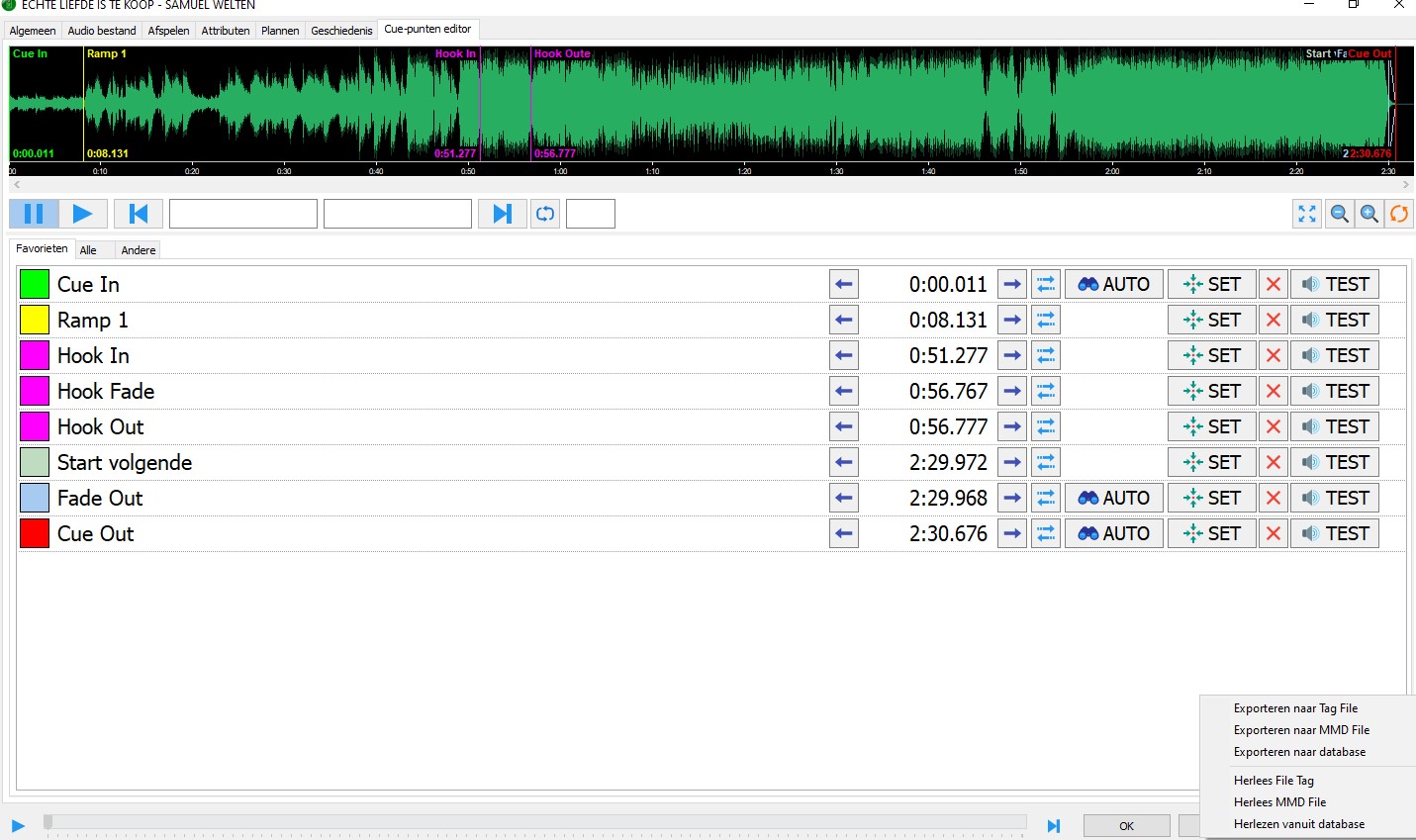1416x840 pixels.
Task: Click the swap icon in the Cue In row
Action: pyautogui.click(x=1046, y=285)
